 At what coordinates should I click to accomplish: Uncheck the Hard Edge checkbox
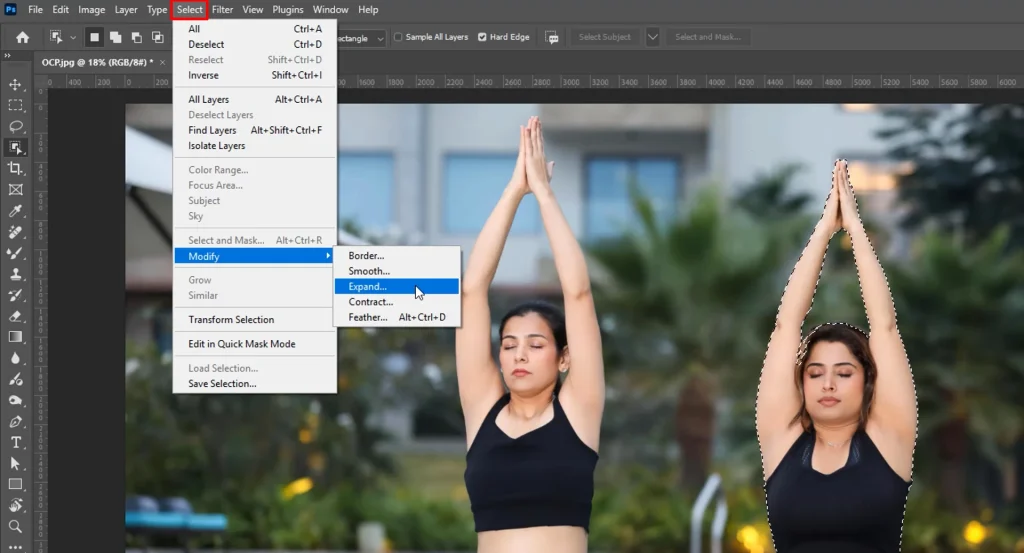point(482,37)
